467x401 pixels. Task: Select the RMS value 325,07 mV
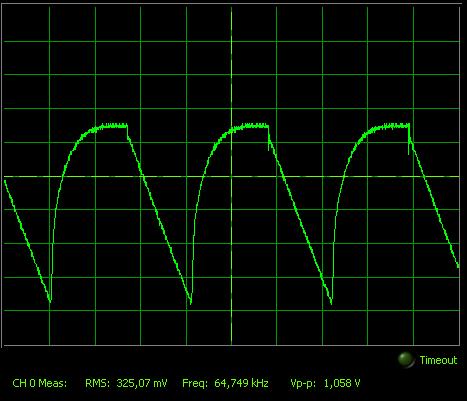142,383
